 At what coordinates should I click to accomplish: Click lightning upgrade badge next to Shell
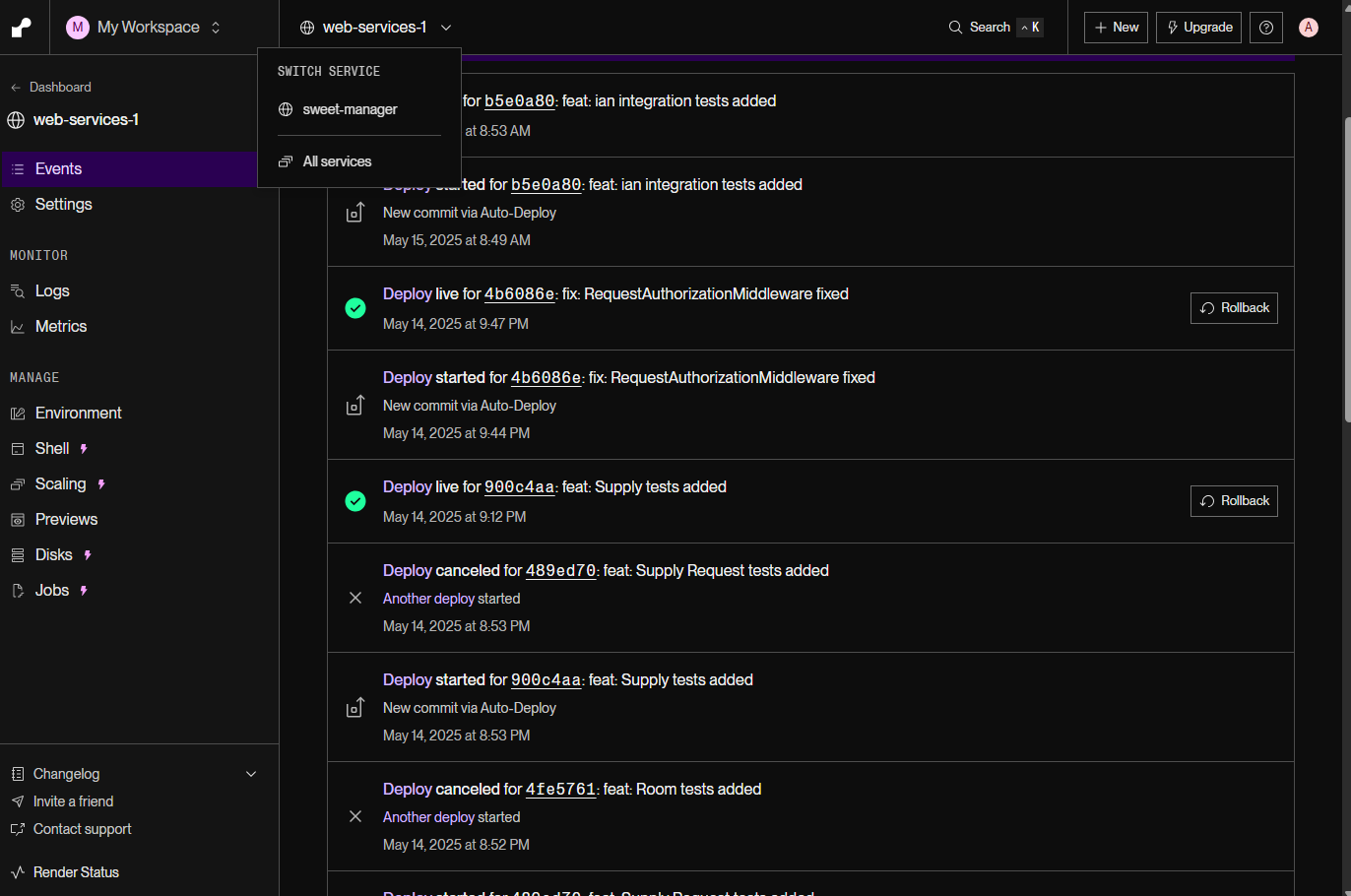(x=84, y=449)
